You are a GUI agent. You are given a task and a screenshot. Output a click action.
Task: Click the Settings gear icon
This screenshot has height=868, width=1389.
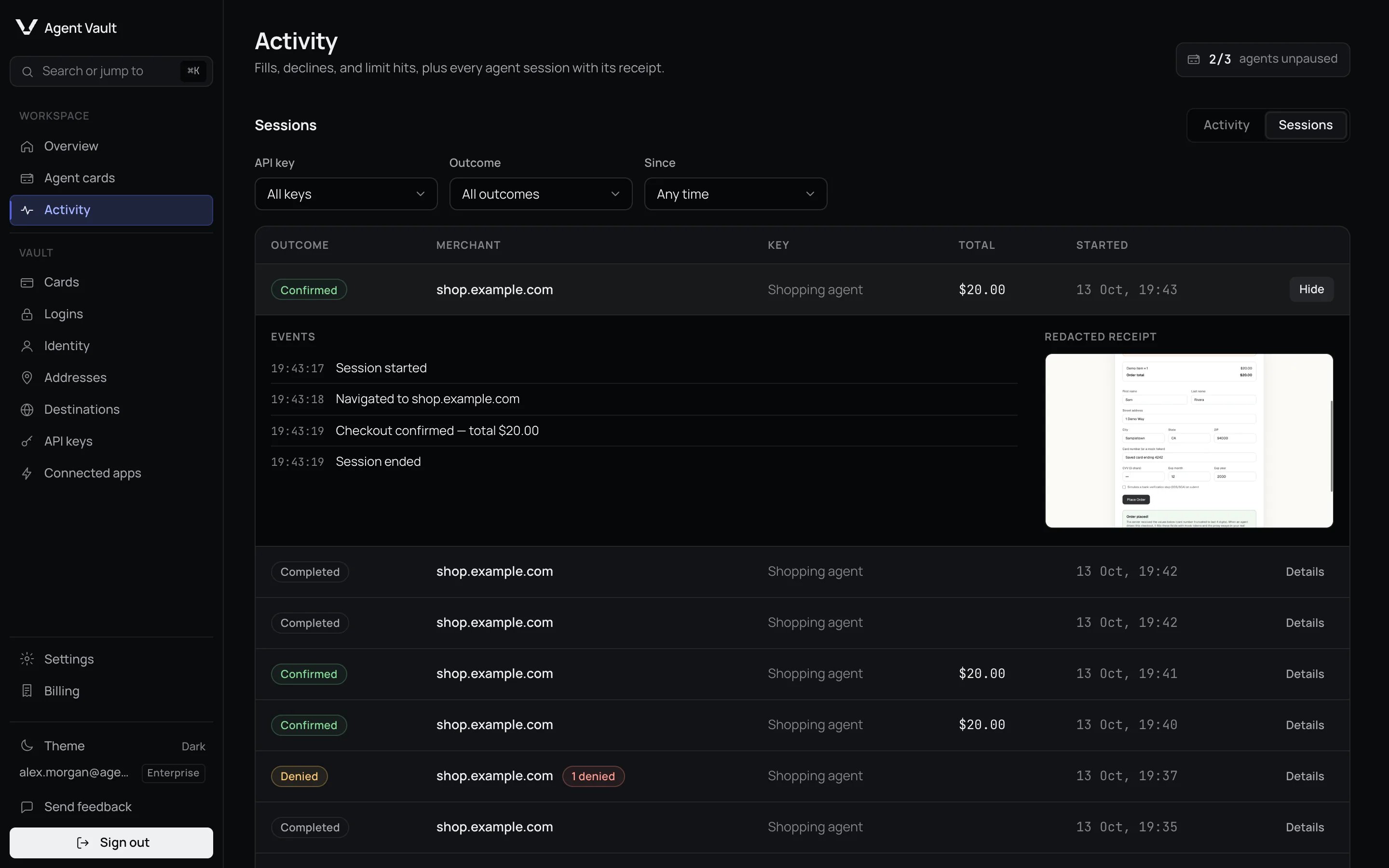point(27,659)
